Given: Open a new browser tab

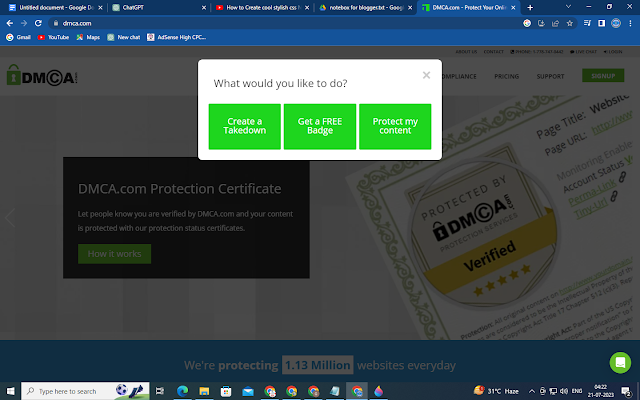Looking at the screenshot, I should pyautogui.click(x=530, y=7).
